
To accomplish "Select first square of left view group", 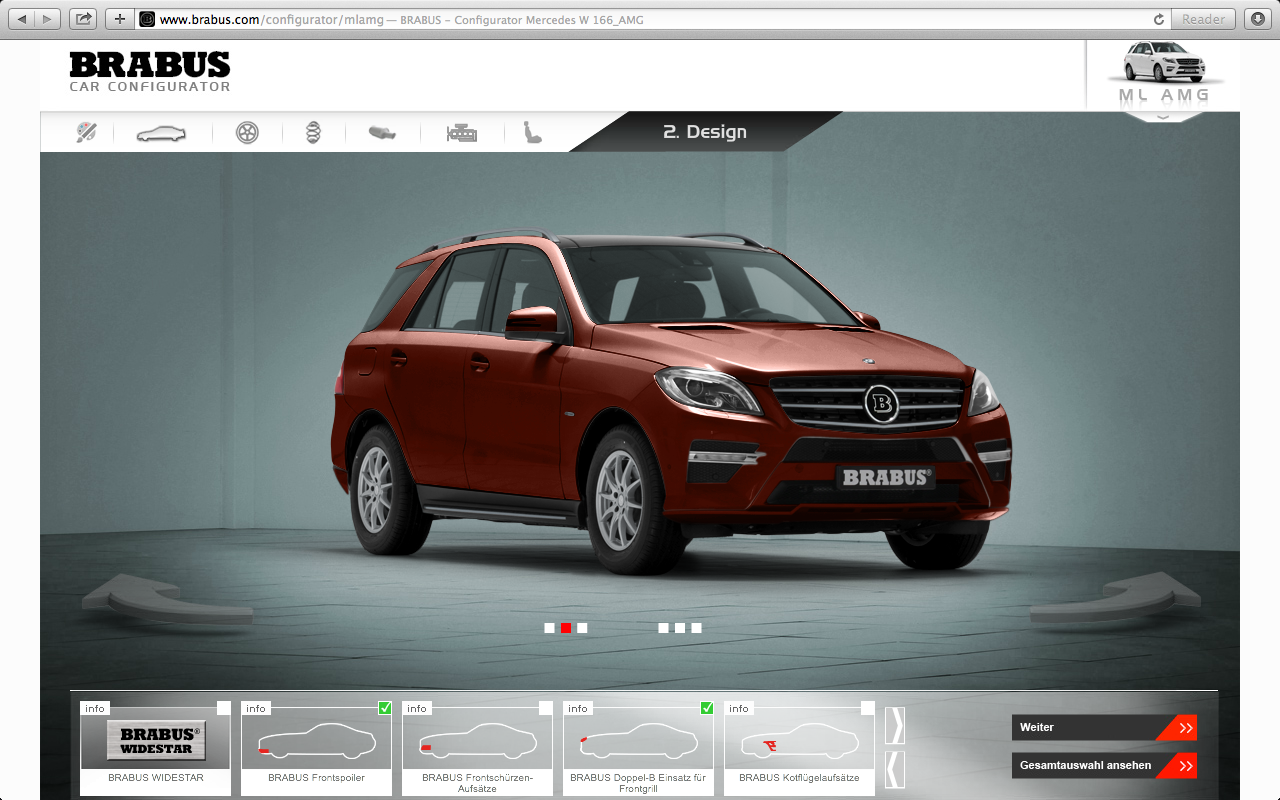I will click(x=549, y=628).
